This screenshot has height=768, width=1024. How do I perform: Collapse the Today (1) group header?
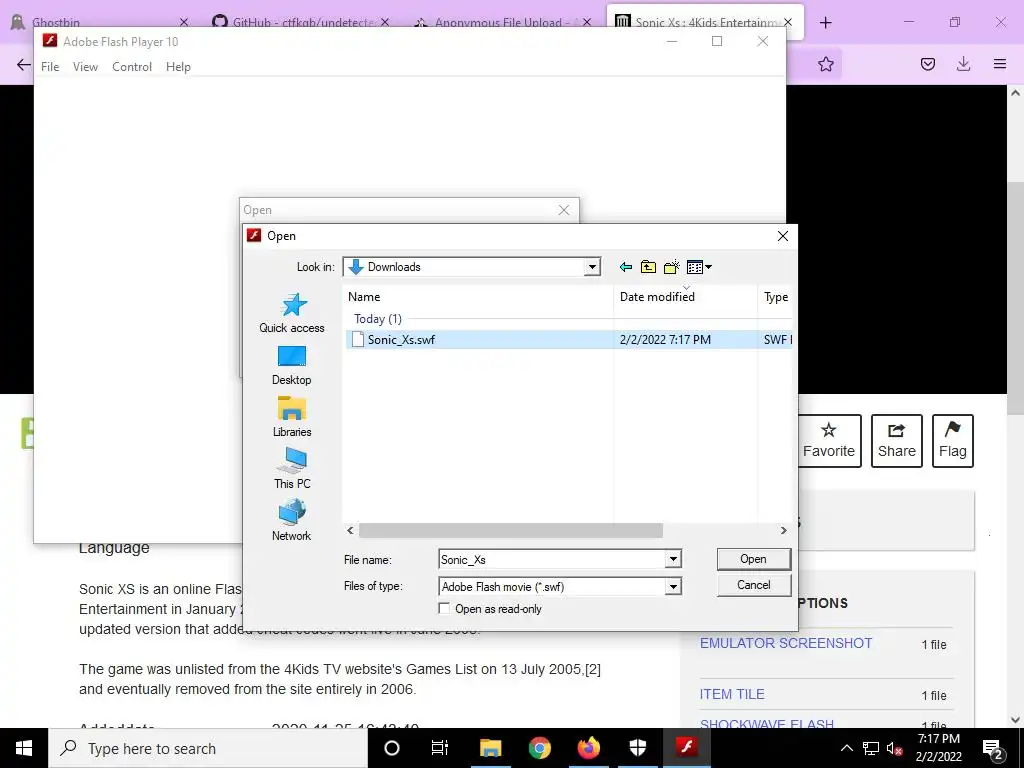(x=377, y=319)
